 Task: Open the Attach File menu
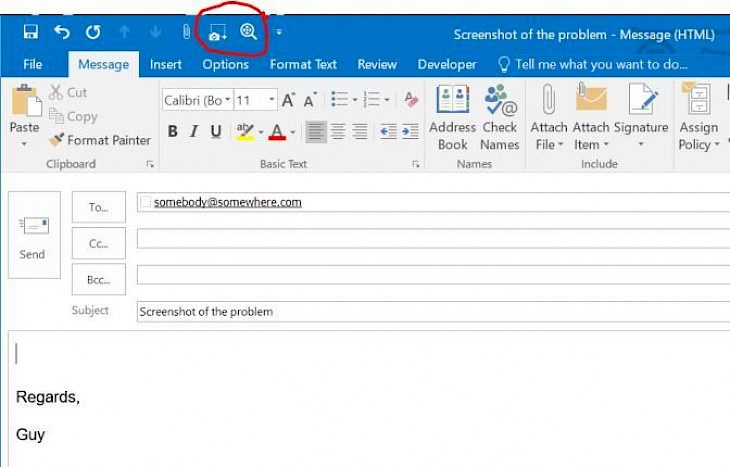tap(549, 118)
